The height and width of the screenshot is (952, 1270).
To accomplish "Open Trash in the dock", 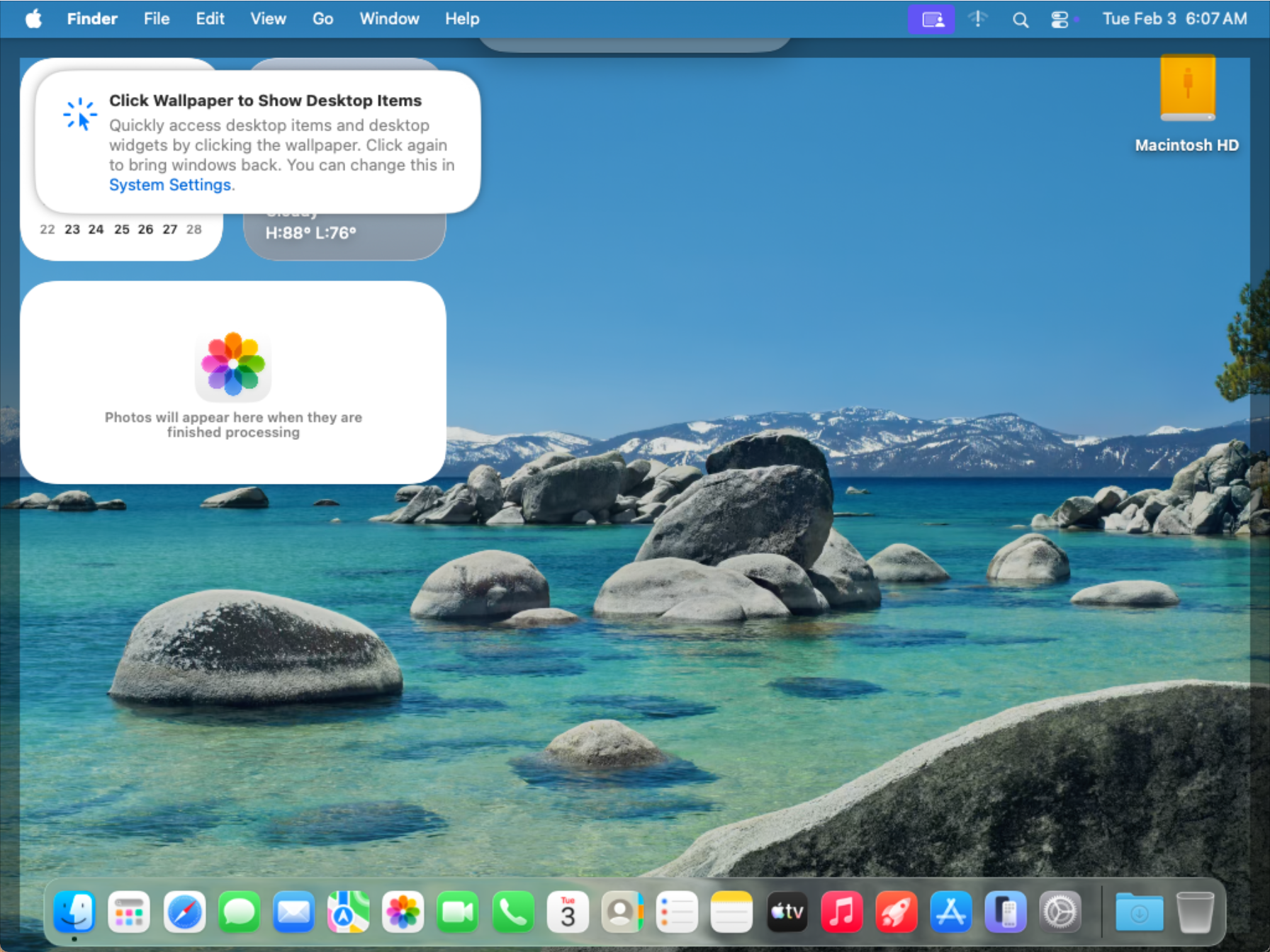I will 1195,912.
